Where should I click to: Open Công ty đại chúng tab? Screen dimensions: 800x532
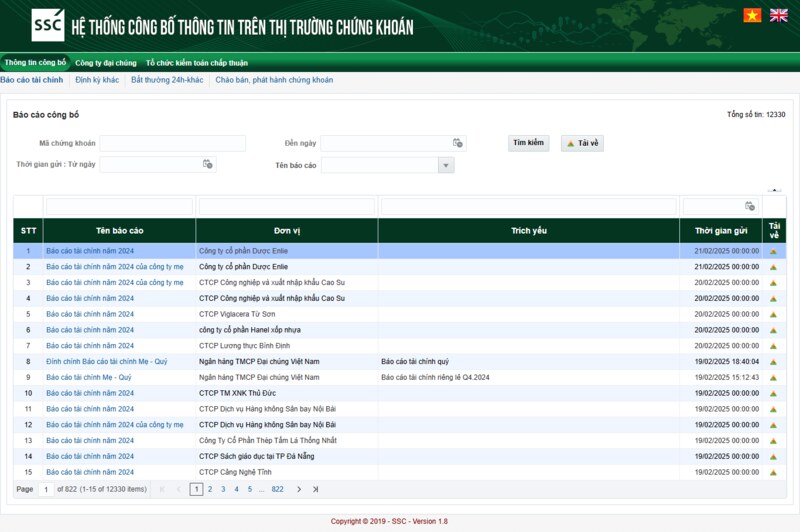point(106,63)
